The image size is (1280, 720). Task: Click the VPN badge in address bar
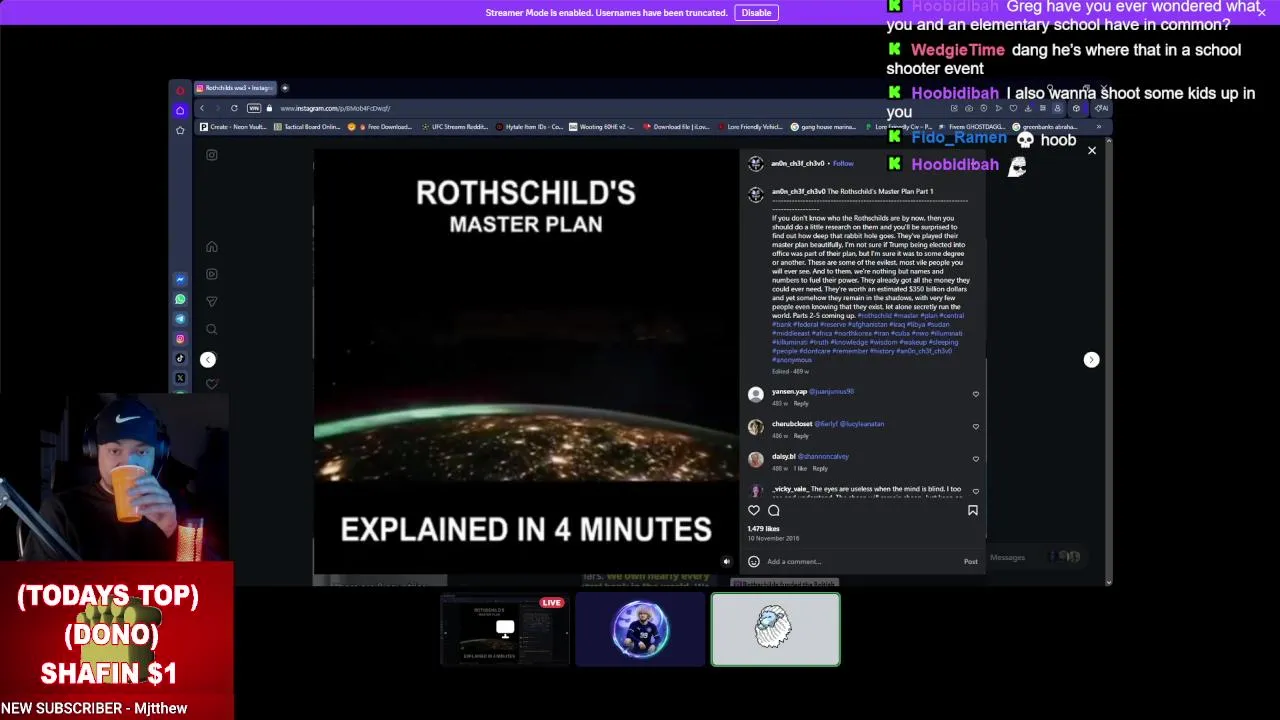tap(254, 108)
